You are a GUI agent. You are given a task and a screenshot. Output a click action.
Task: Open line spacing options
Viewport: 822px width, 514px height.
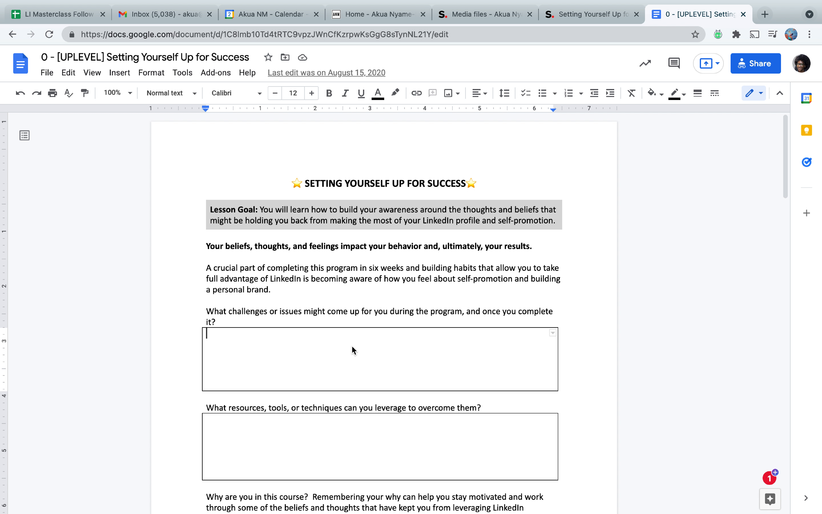pyautogui.click(x=504, y=93)
